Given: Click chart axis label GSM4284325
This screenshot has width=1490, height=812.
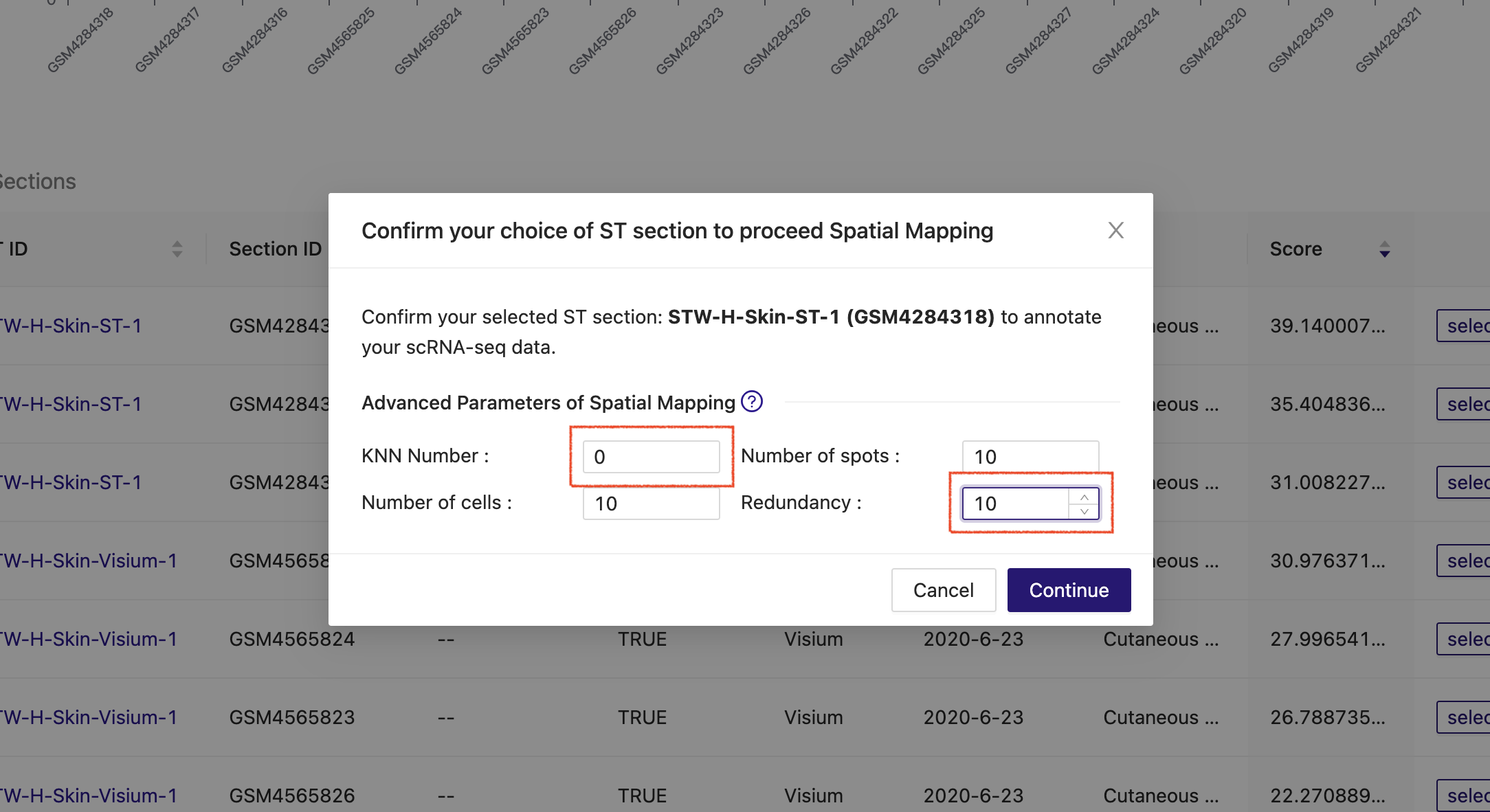Looking at the screenshot, I should [x=952, y=40].
